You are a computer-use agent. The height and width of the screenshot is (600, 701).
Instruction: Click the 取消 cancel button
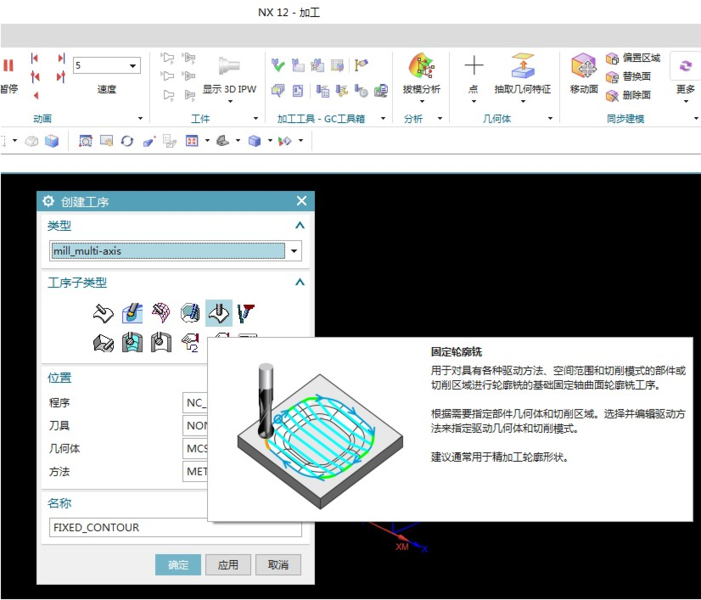click(278, 565)
